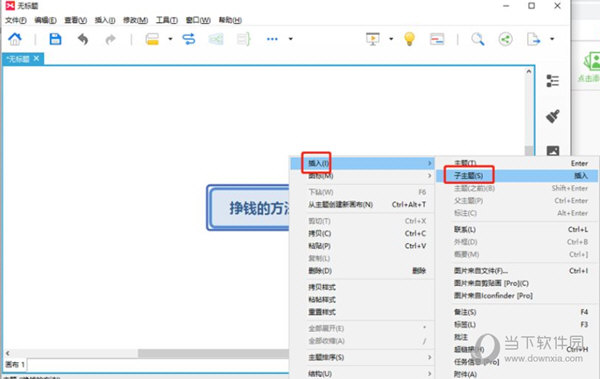Choose 标签(L) in the insert submenu
This screenshot has height=379, width=600.
[517, 325]
